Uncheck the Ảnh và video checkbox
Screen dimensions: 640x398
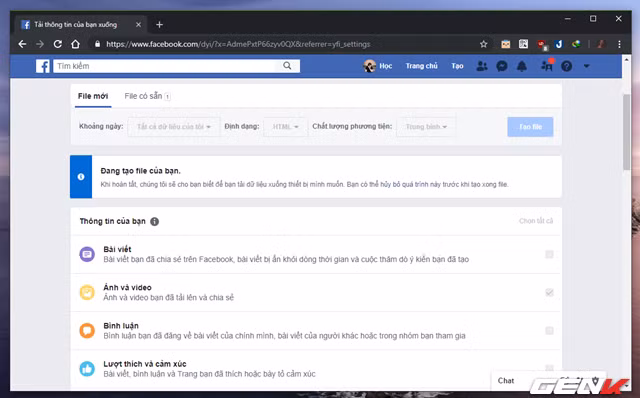pos(549,292)
